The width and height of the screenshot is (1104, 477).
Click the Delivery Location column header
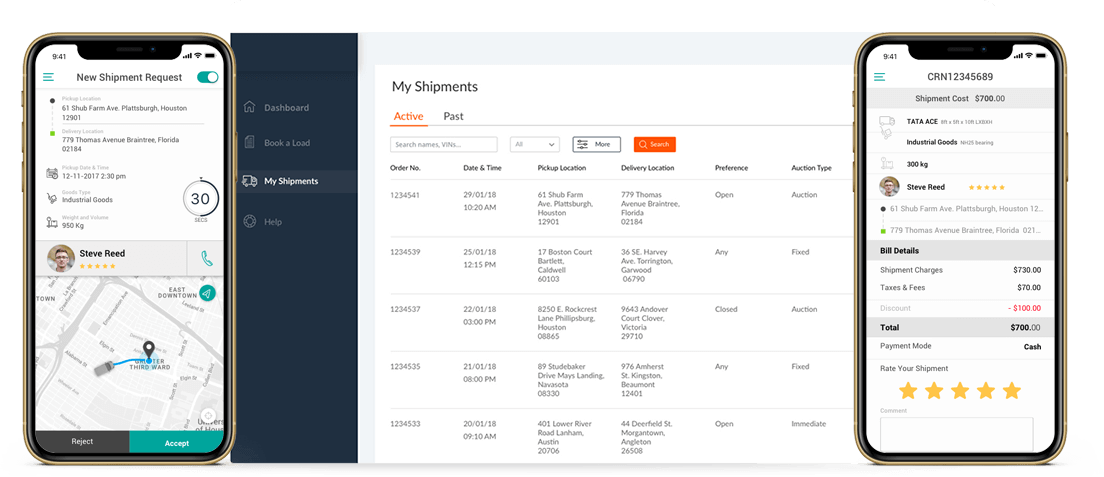pos(648,168)
